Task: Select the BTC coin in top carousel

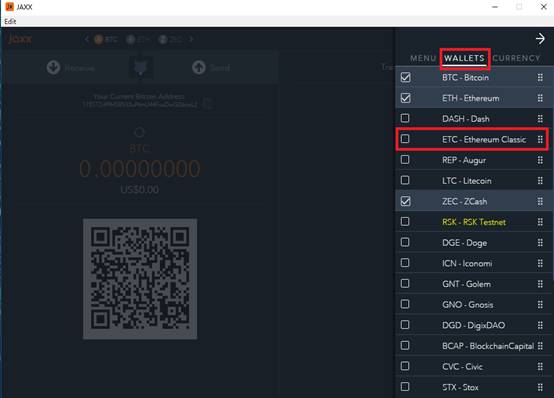Action: tap(105, 39)
